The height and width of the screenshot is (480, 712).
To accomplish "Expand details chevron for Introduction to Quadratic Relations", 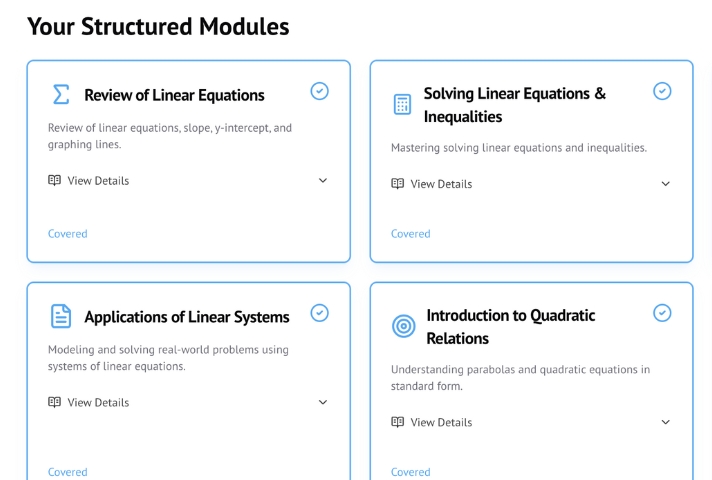I will (x=666, y=422).
